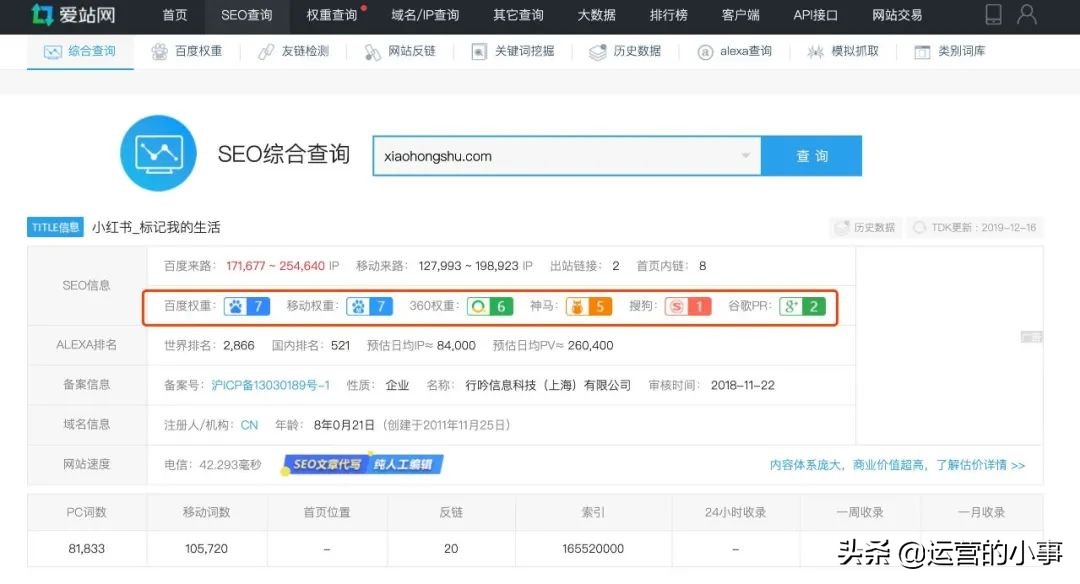The image size is (1080, 584).
Task: Open the user account icon
Action: tap(1028, 14)
